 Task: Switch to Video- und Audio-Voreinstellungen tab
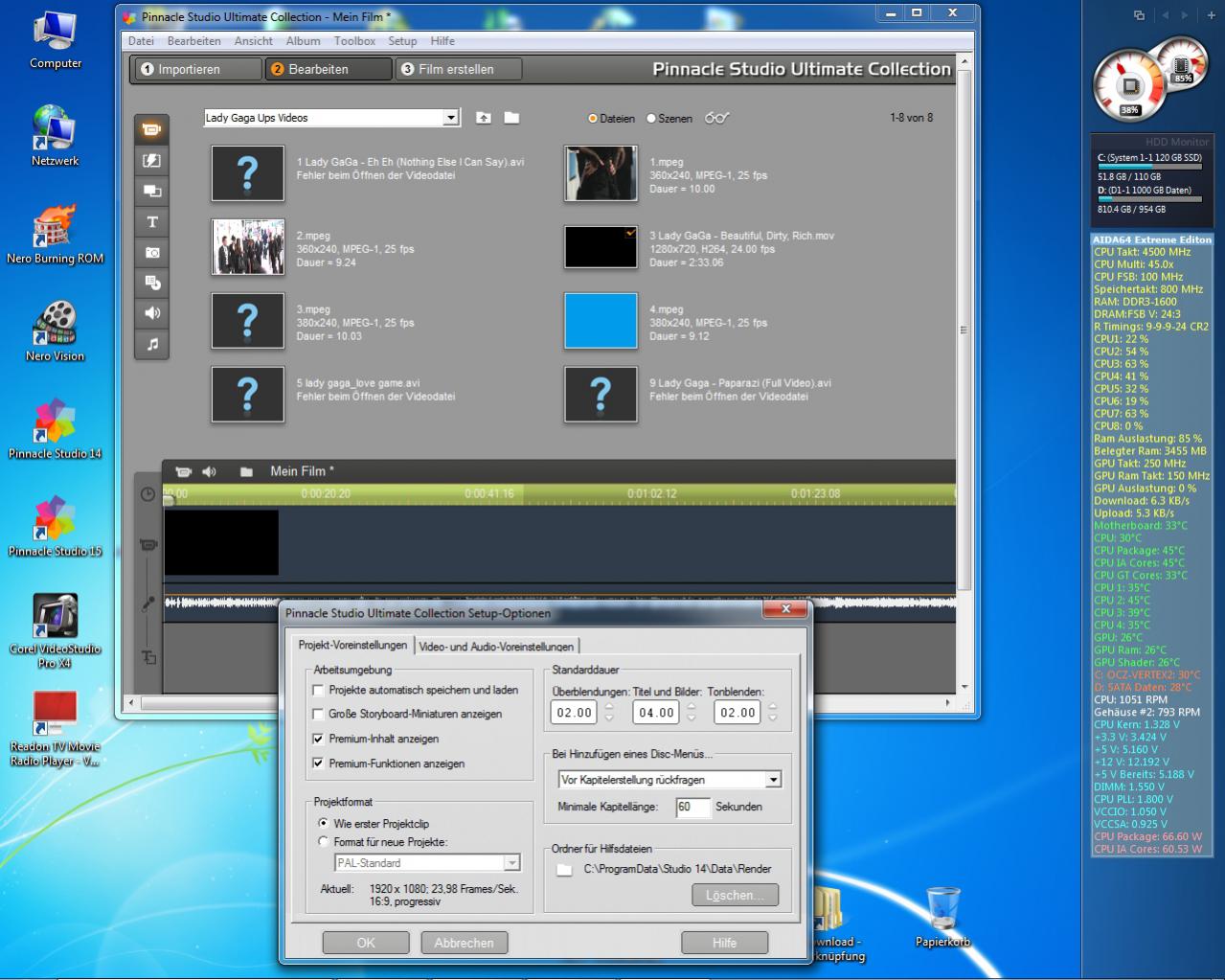496,647
